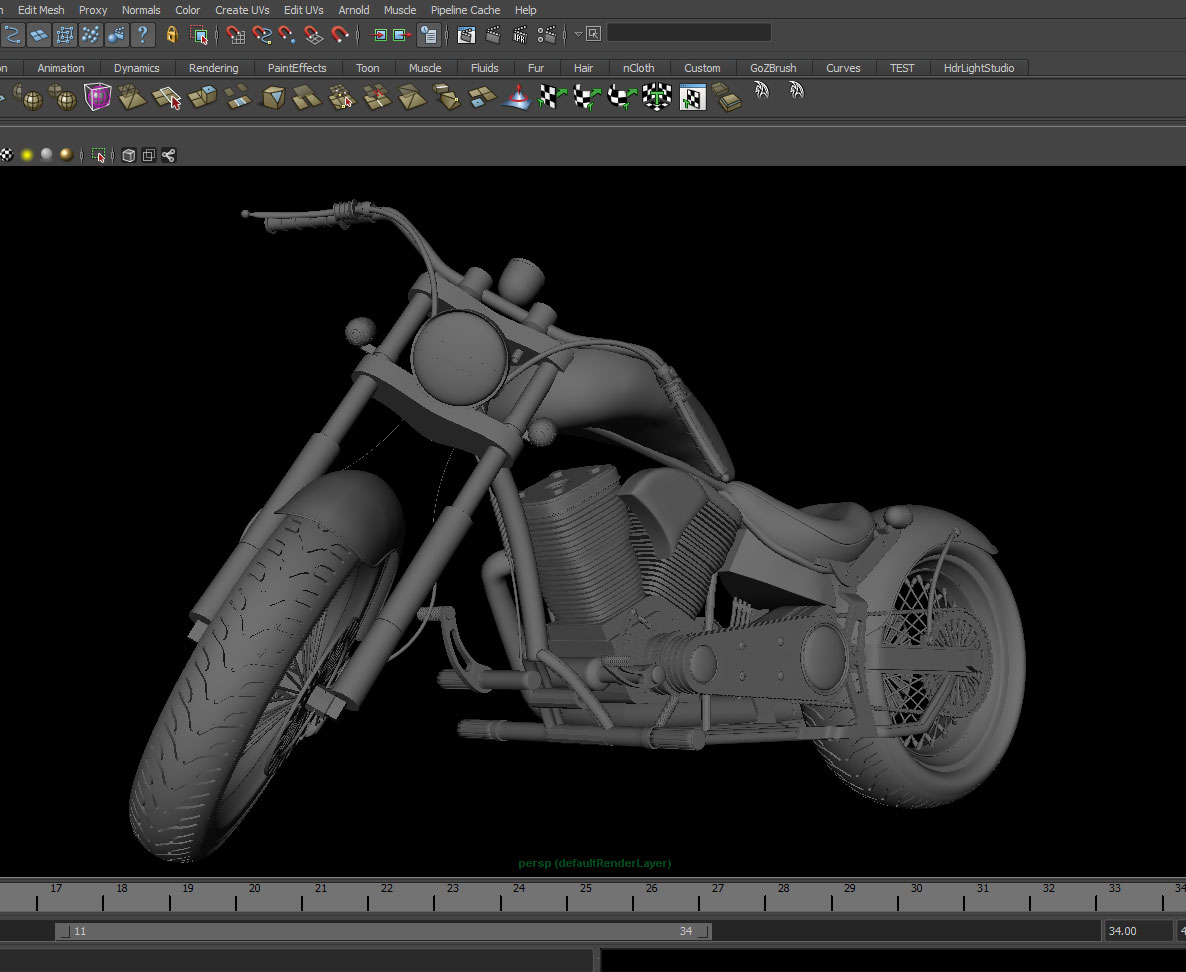Viewport: 1186px width, 972px height.
Task: Start IPR render clapperboard icon
Action: point(520,35)
